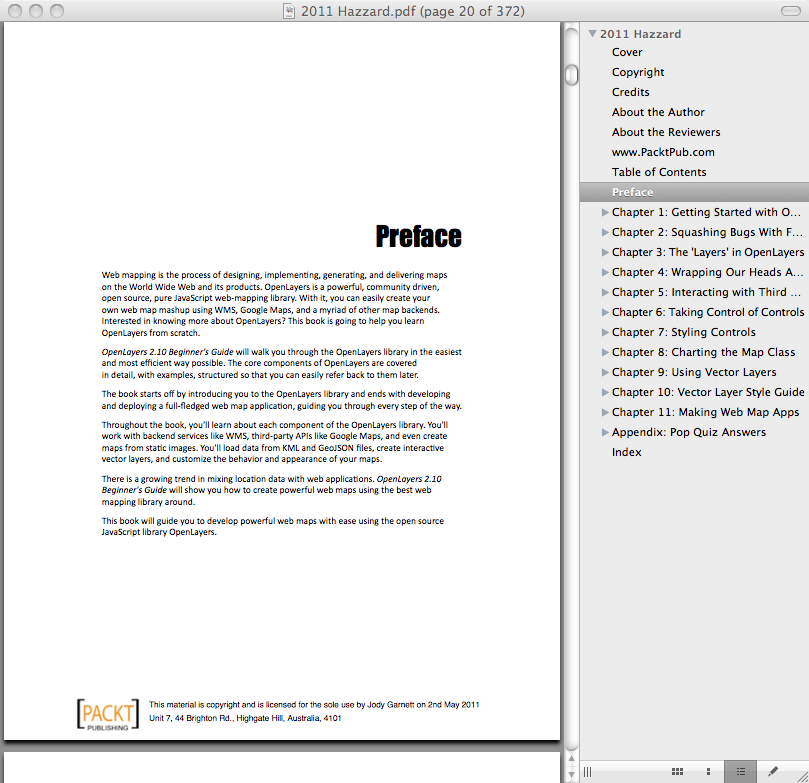Screen dimensions: 809x783
Task: Select Chapter 7: Styling Controls row text
Action: point(684,333)
